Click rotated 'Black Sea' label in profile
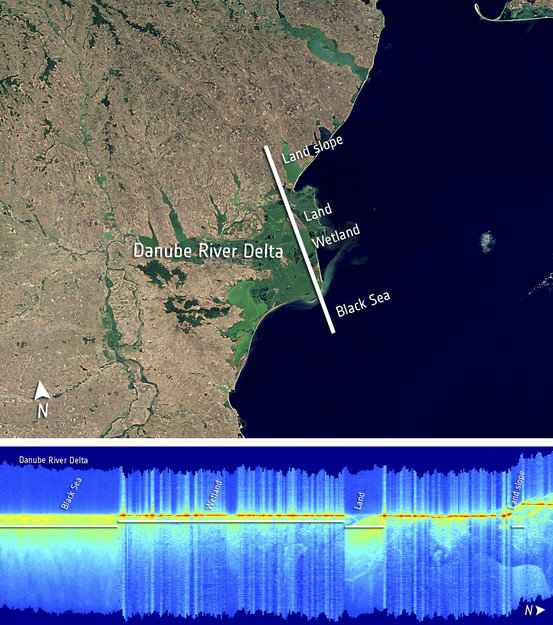553x625 pixels. pos(71,493)
